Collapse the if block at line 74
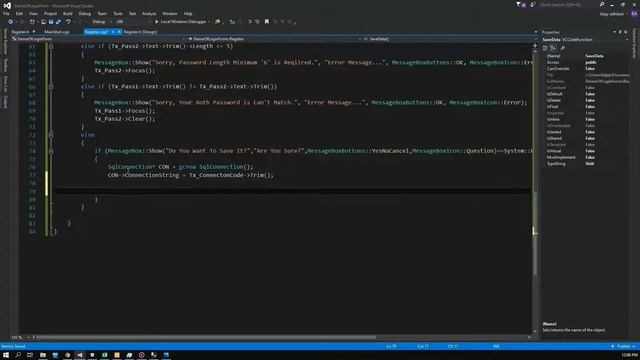The width and height of the screenshot is (640, 360). coord(51,151)
